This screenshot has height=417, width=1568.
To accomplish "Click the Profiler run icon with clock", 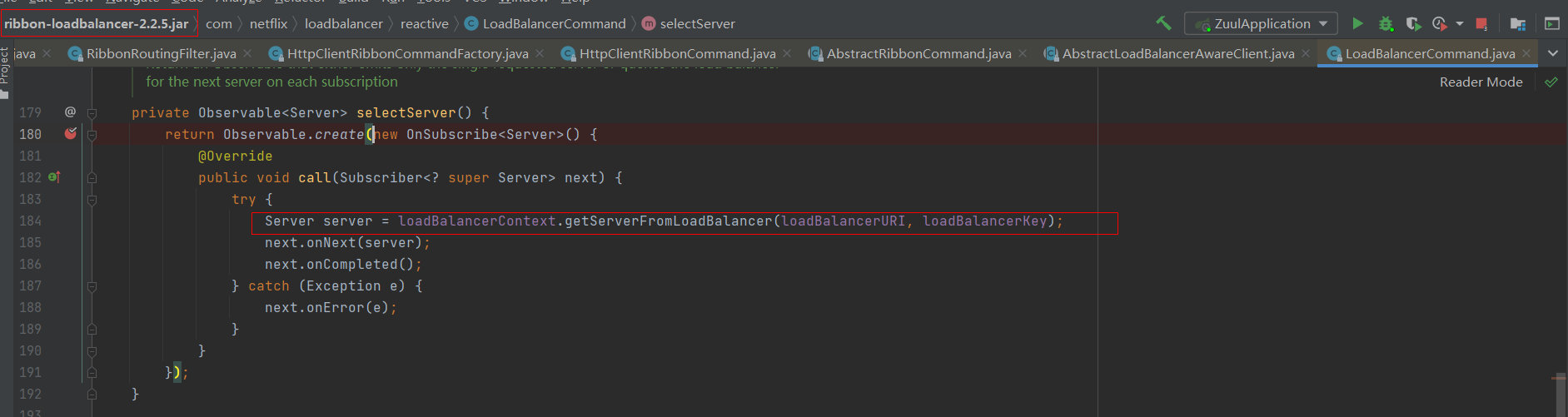I will 1440,23.
